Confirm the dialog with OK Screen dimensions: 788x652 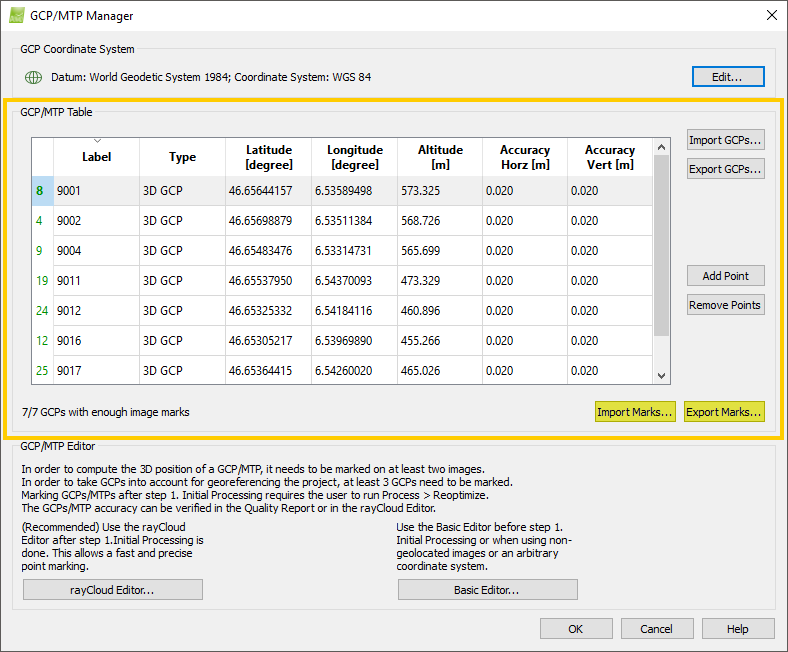tap(575, 629)
